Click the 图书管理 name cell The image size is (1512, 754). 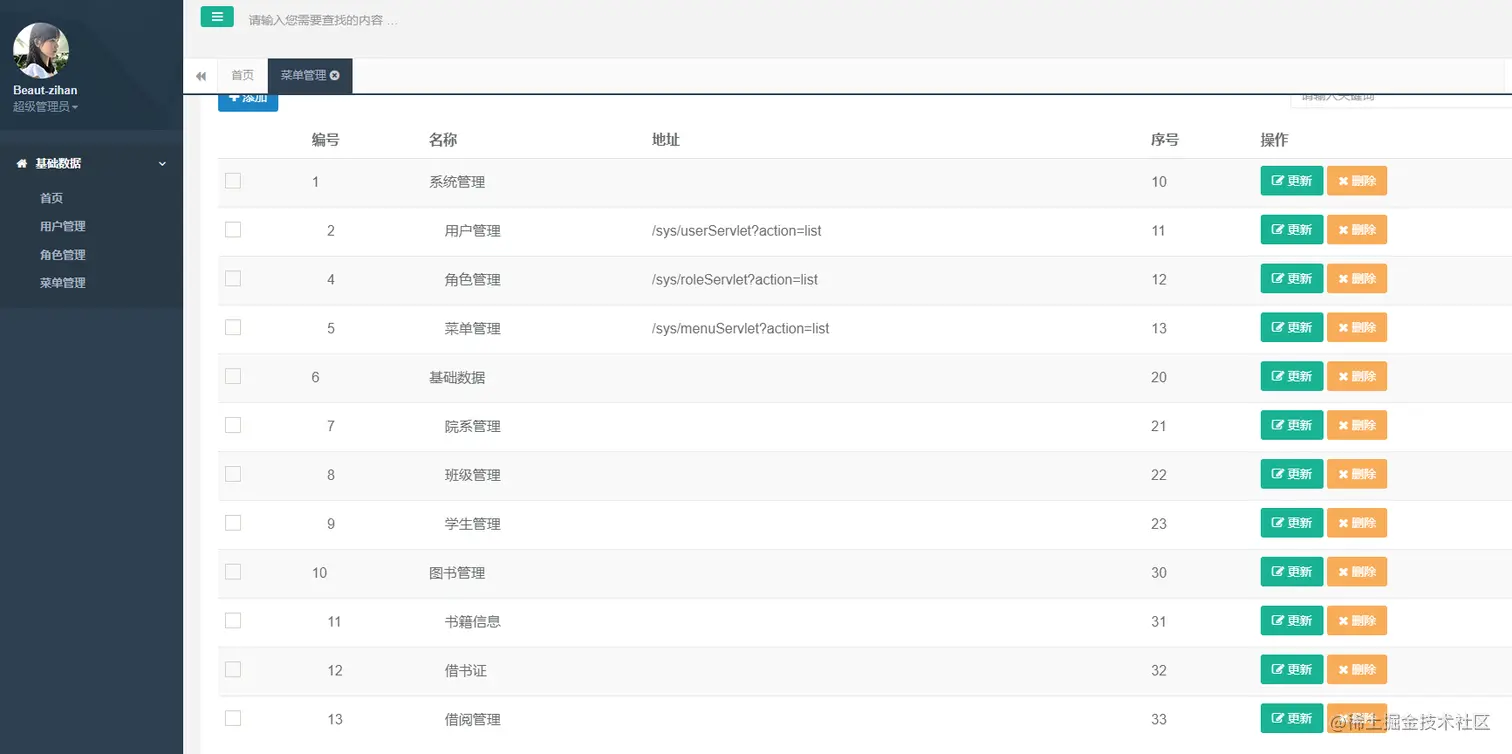457,573
